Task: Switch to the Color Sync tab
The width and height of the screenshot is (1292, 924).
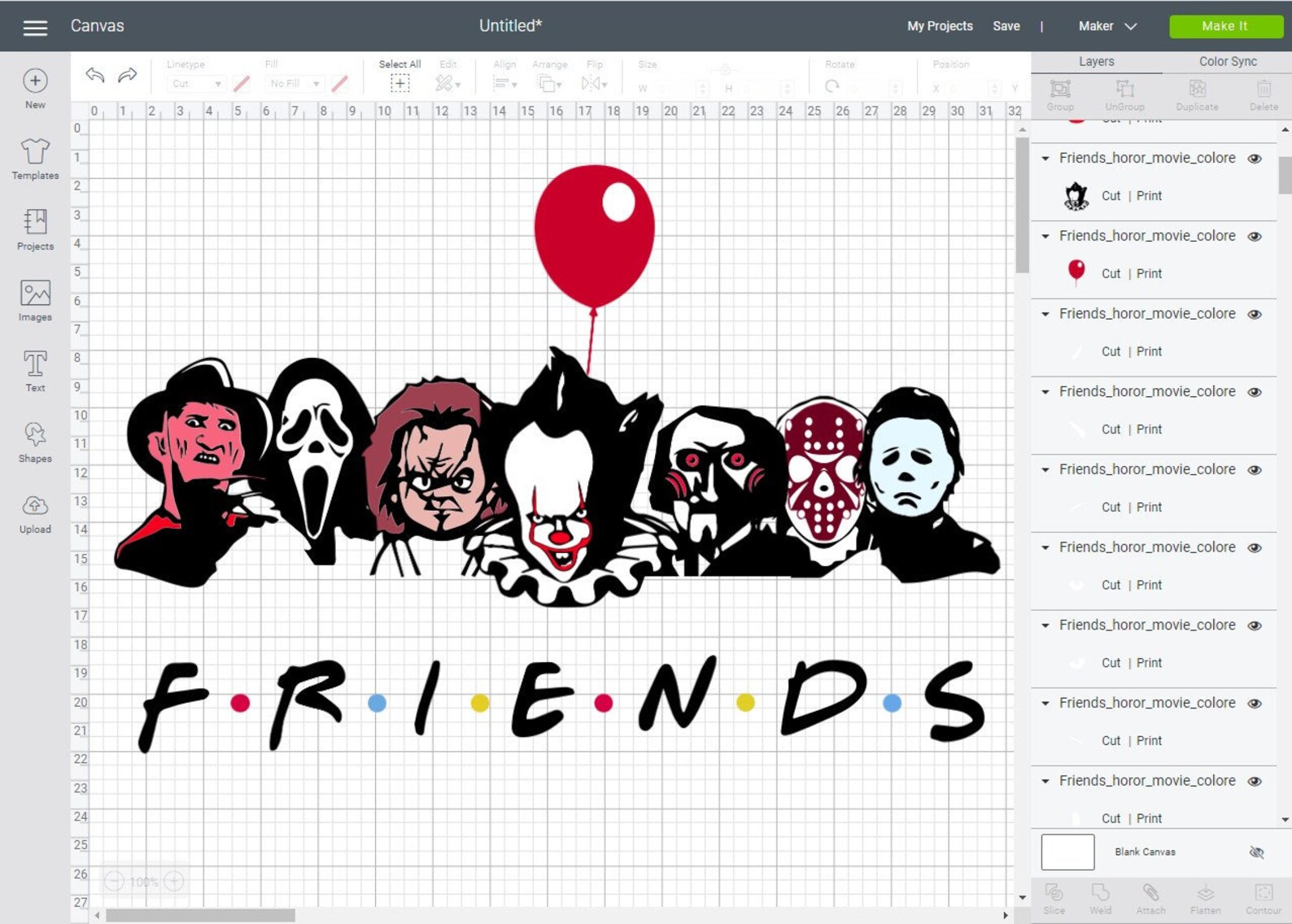Action: tap(1228, 62)
